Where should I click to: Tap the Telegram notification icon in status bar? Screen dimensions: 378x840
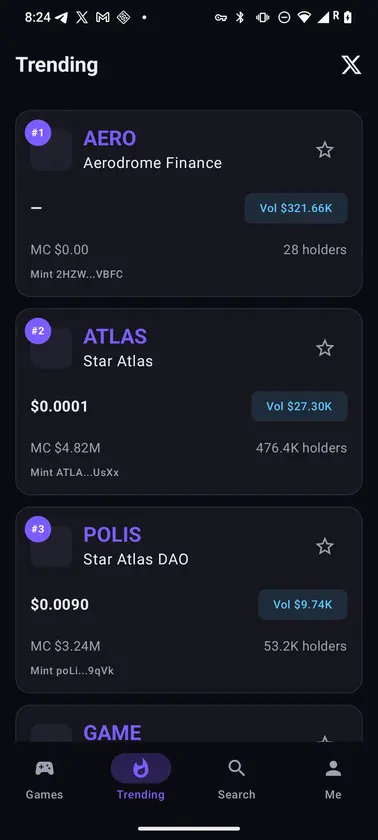(62, 17)
